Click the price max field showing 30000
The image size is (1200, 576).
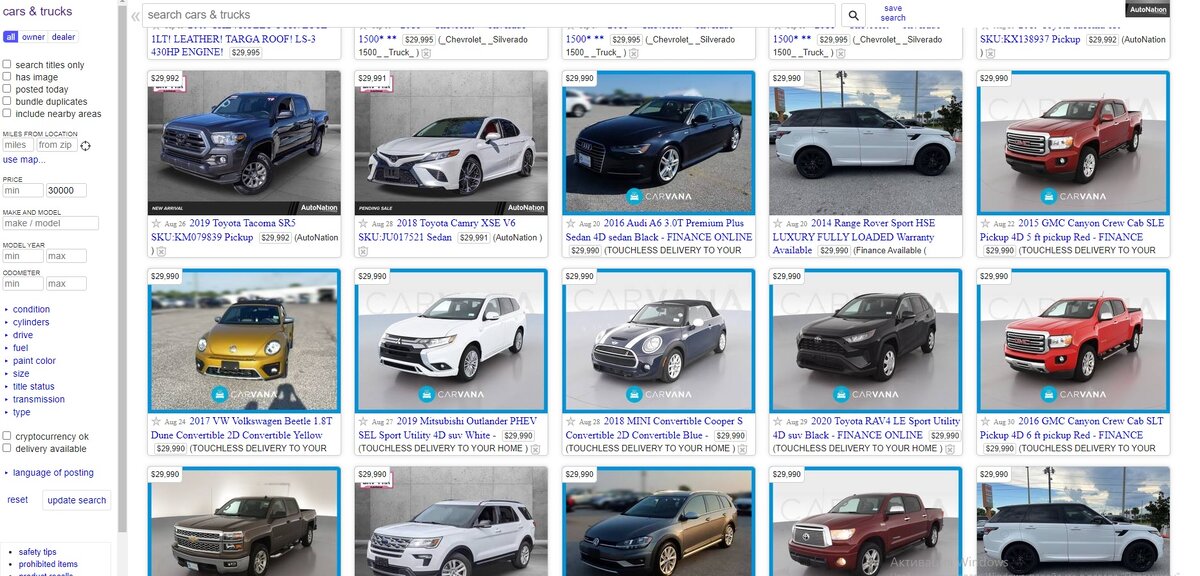point(67,190)
